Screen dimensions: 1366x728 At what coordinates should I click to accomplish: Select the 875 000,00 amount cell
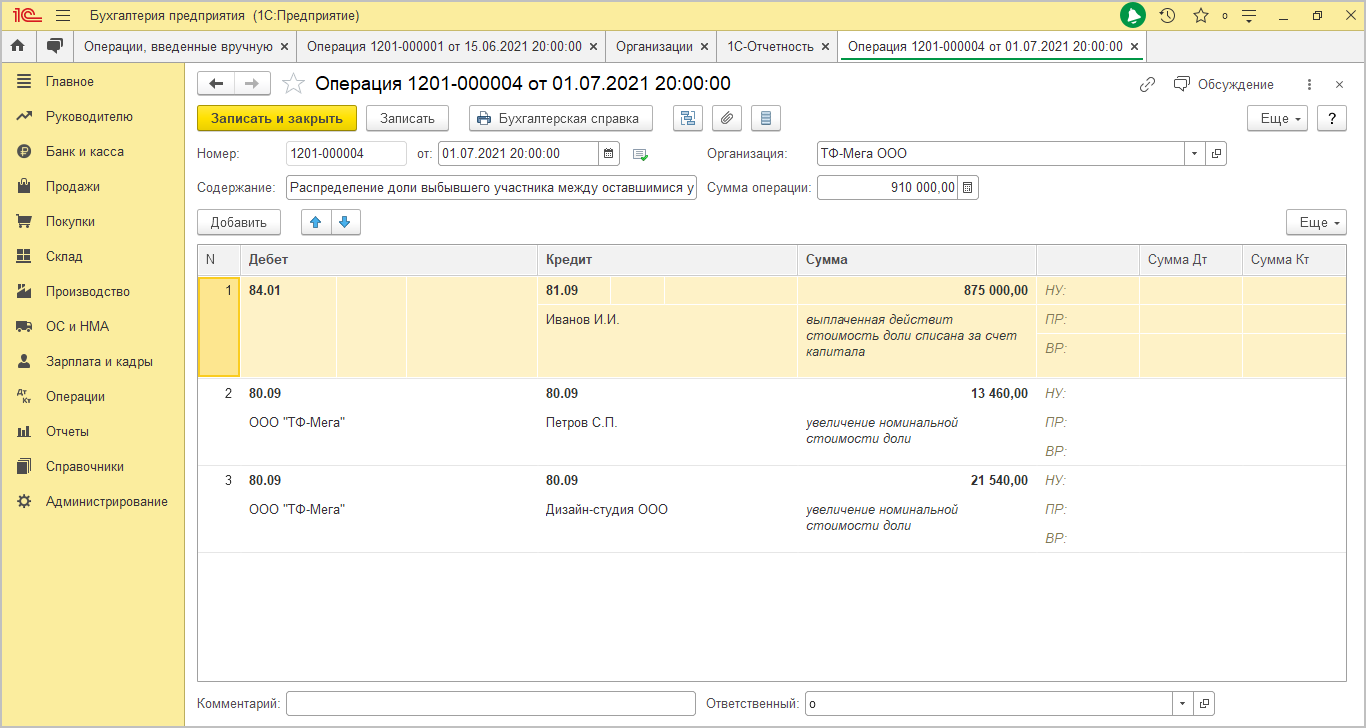coord(917,291)
